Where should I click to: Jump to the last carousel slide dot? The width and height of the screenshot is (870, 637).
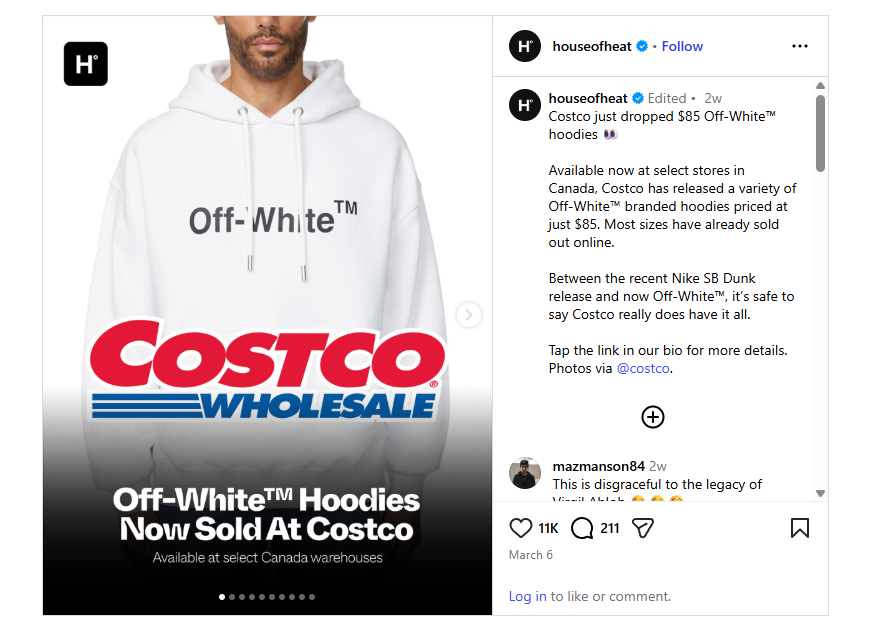[x=312, y=597]
